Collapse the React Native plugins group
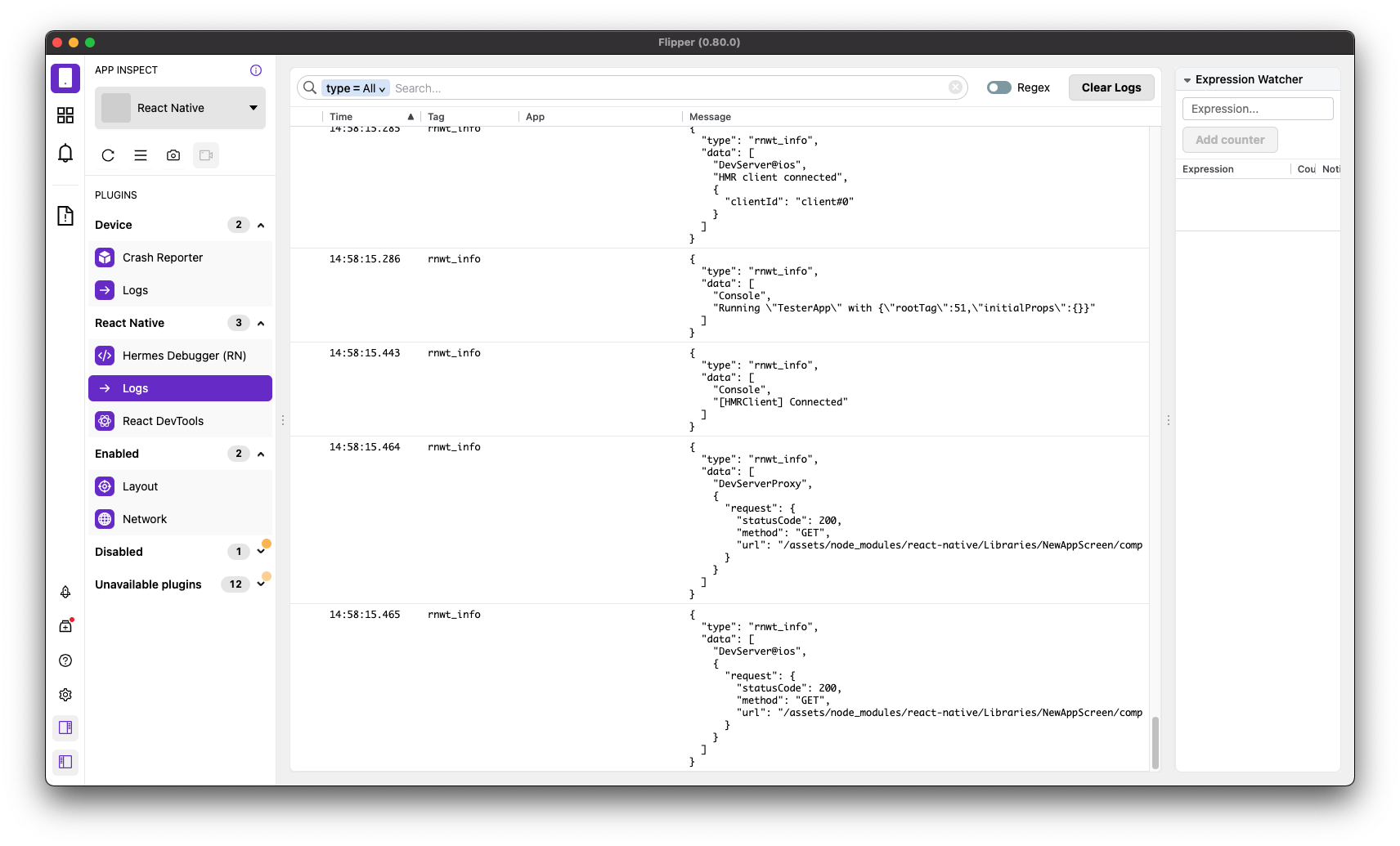 coord(261,324)
